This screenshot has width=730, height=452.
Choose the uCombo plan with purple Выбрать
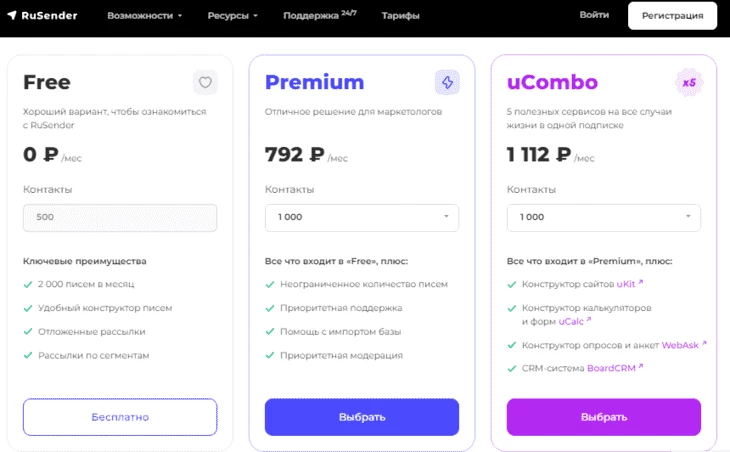(x=603, y=417)
